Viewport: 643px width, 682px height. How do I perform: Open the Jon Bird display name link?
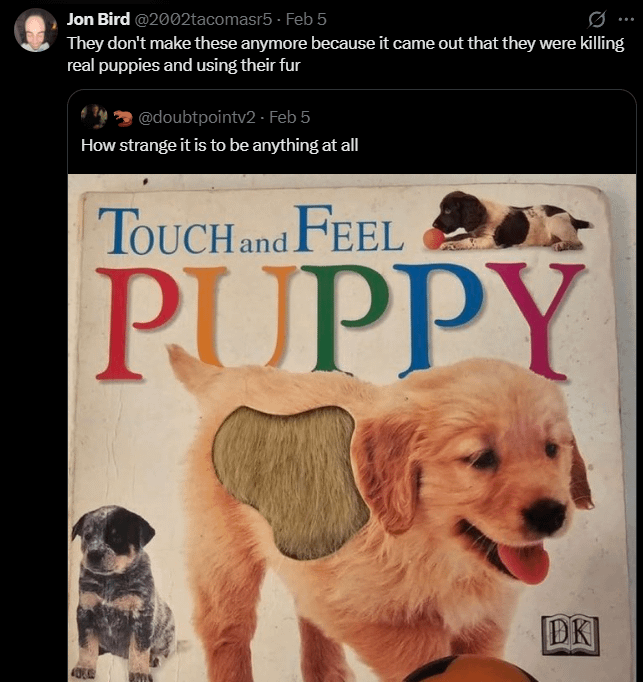(x=98, y=20)
